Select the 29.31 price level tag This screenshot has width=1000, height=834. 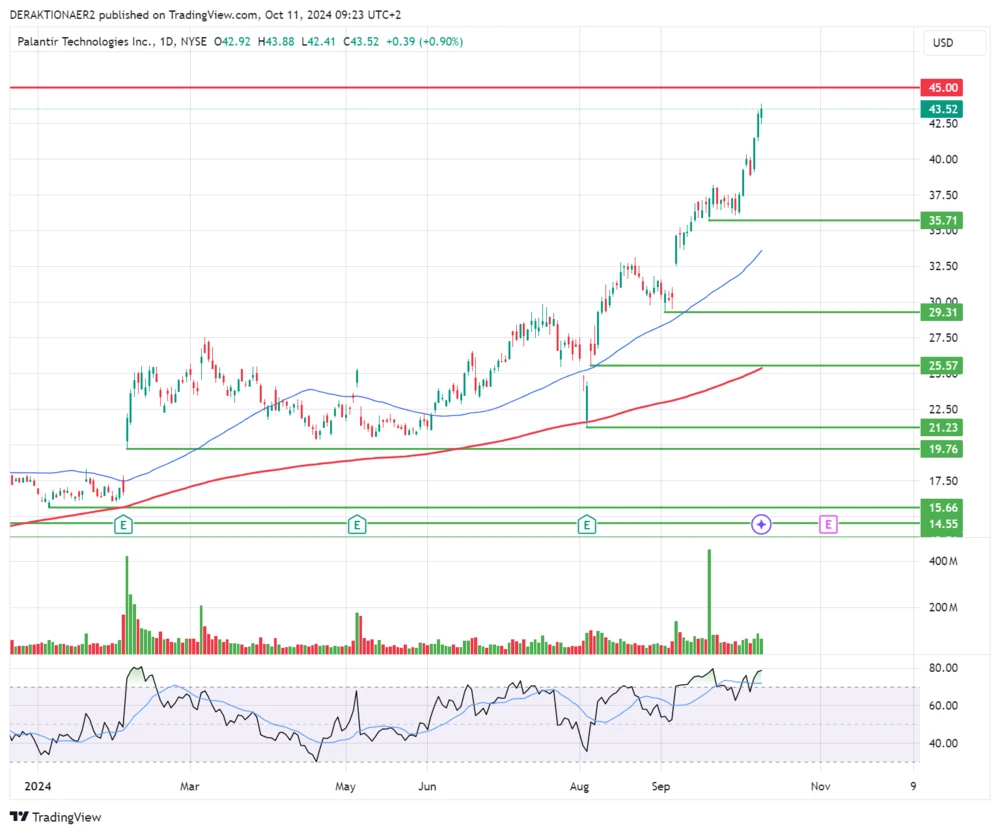[x=942, y=313]
